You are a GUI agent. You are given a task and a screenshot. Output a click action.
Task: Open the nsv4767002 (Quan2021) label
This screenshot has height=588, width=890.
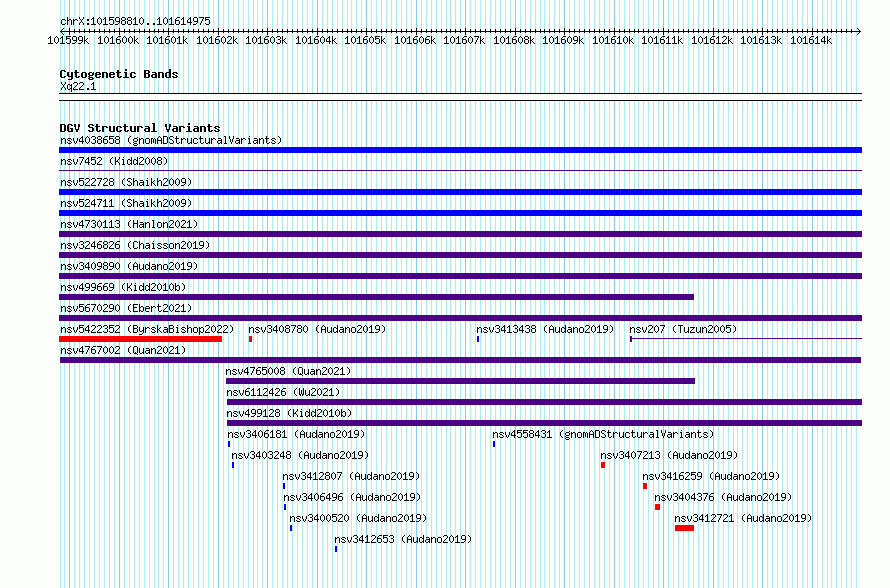[x=123, y=350]
